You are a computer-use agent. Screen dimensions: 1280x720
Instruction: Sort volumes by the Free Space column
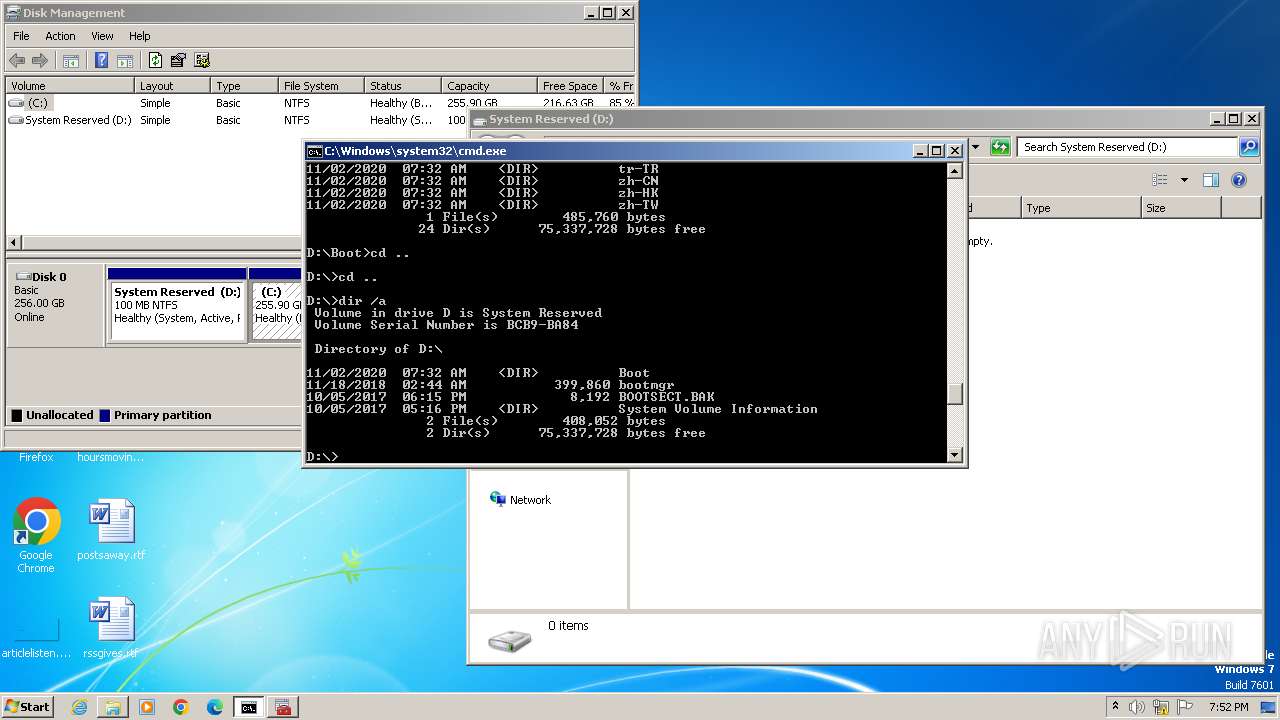point(570,86)
